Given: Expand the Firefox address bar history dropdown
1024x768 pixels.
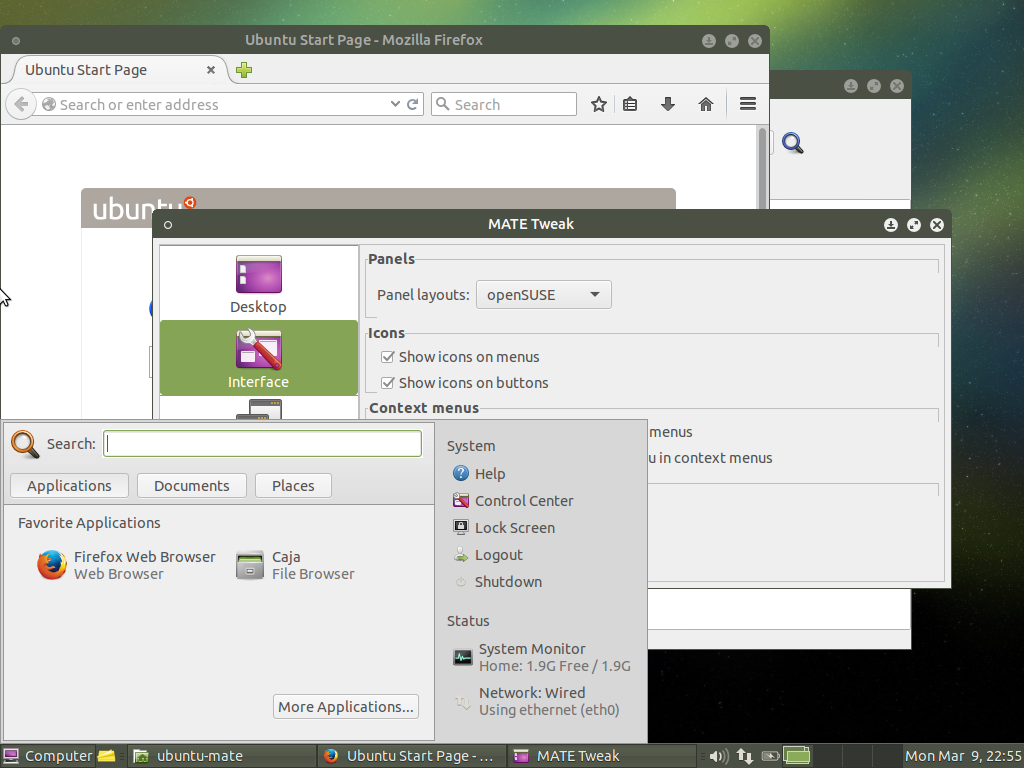Looking at the screenshot, I should pos(395,104).
